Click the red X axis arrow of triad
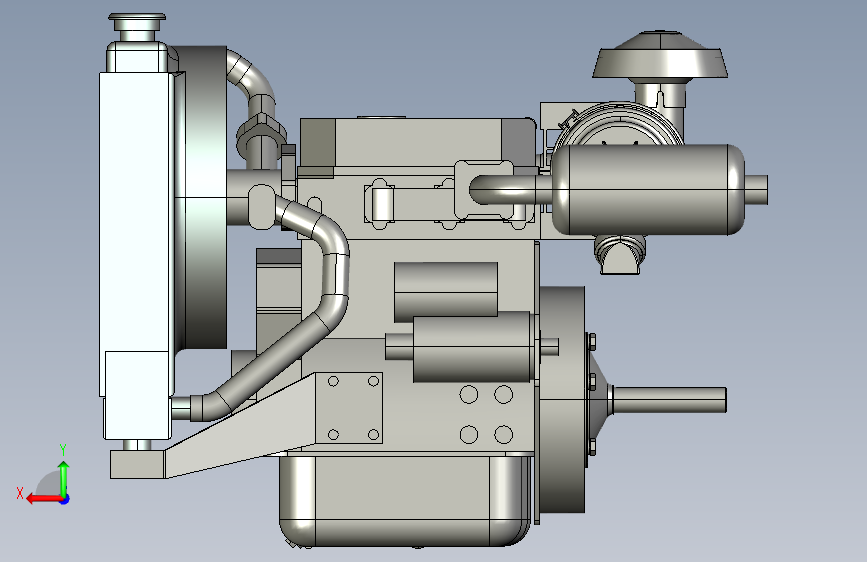867x562 pixels. (x=43, y=499)
